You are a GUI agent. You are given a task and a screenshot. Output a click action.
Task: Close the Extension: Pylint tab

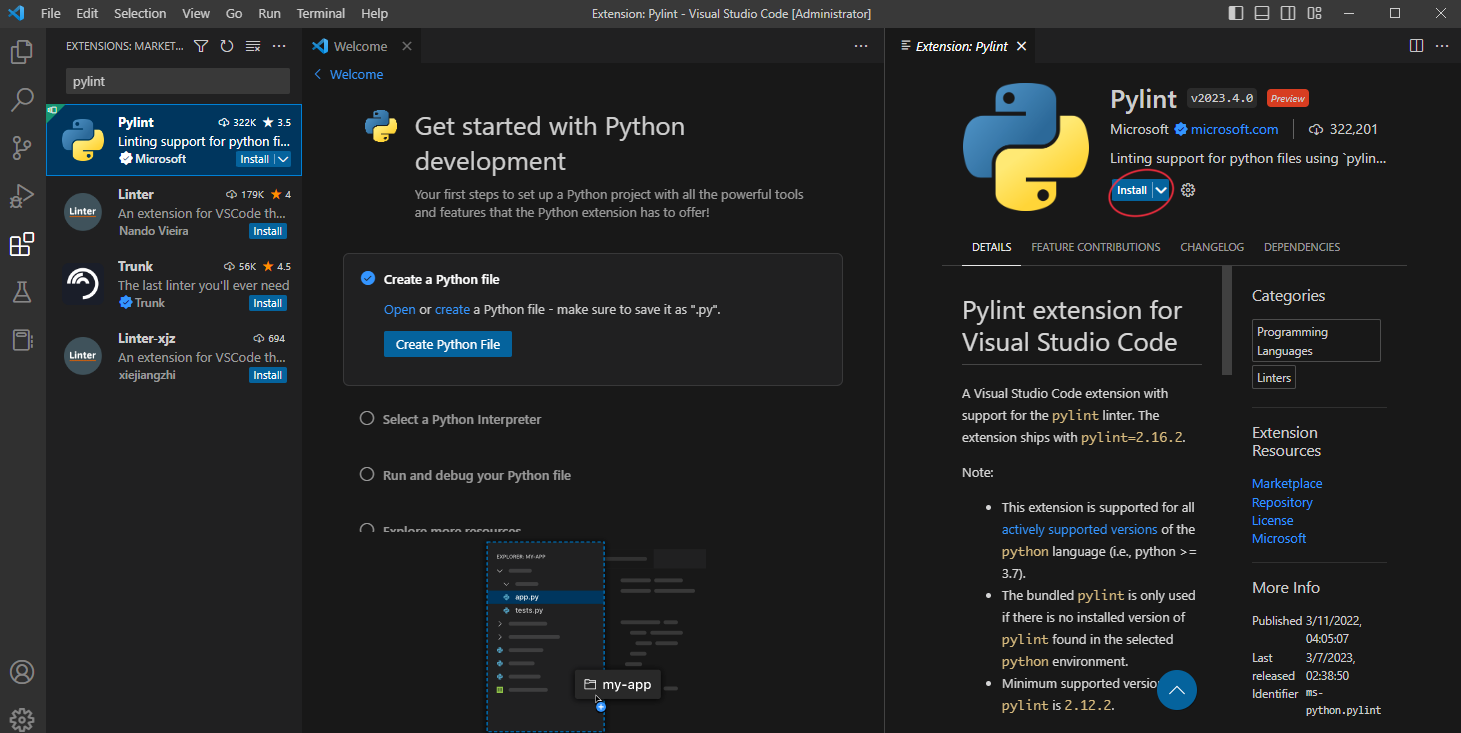1021,46
